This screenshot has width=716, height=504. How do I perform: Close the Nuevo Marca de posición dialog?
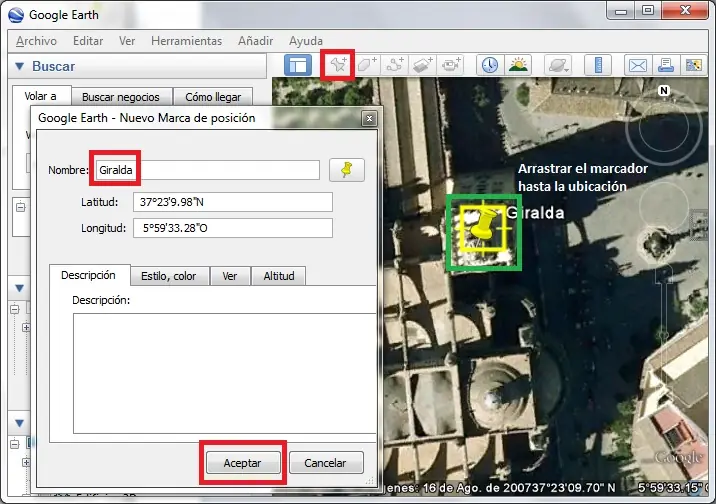[369, 119]
